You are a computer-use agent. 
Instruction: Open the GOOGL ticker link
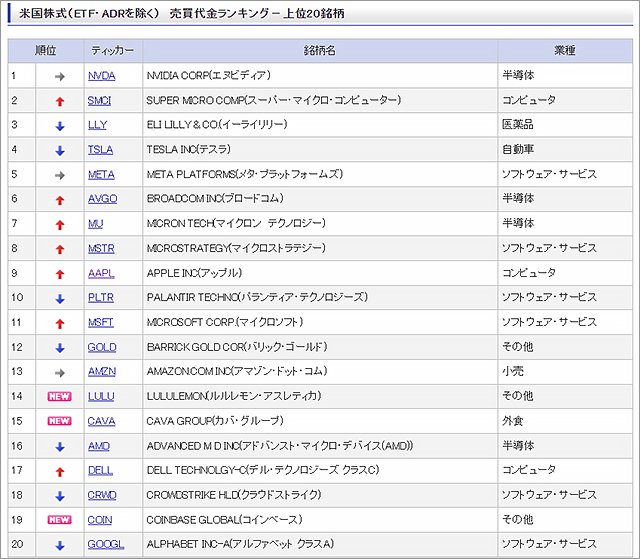tap(106, 544)
